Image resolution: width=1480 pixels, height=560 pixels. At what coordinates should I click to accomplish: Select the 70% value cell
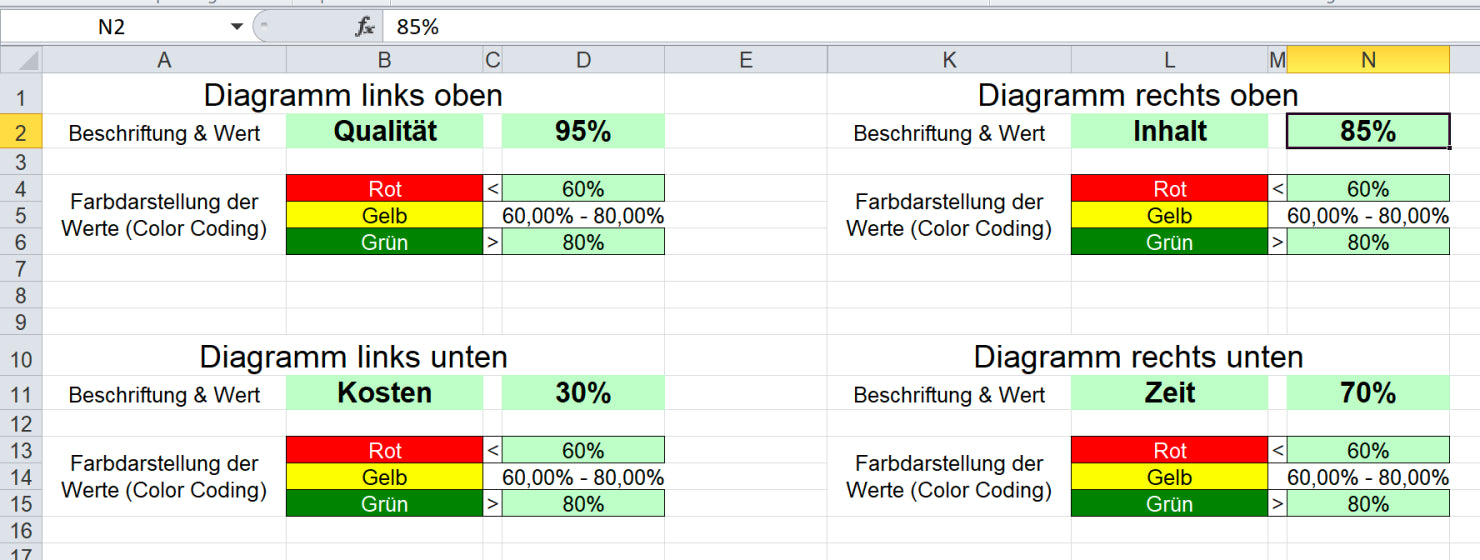[1368, 393]
